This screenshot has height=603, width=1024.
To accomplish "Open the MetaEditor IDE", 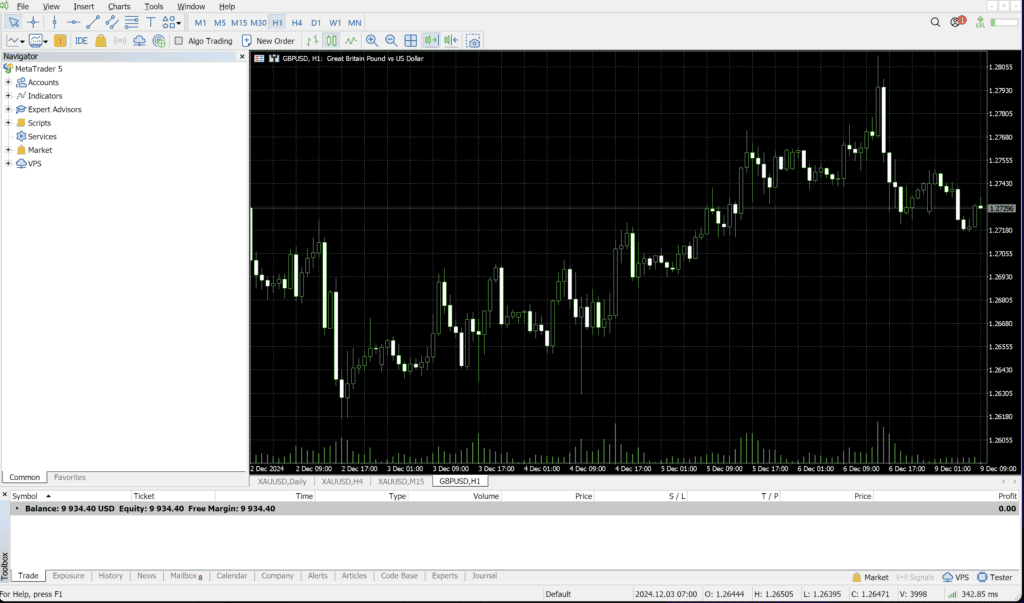I will [81, 41].
